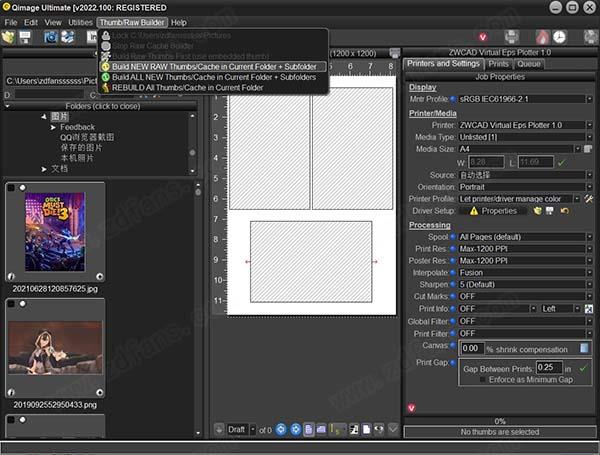600x455 pixels.
Task: Click the down arrow button left of Draft
Action: pos(219,429)
